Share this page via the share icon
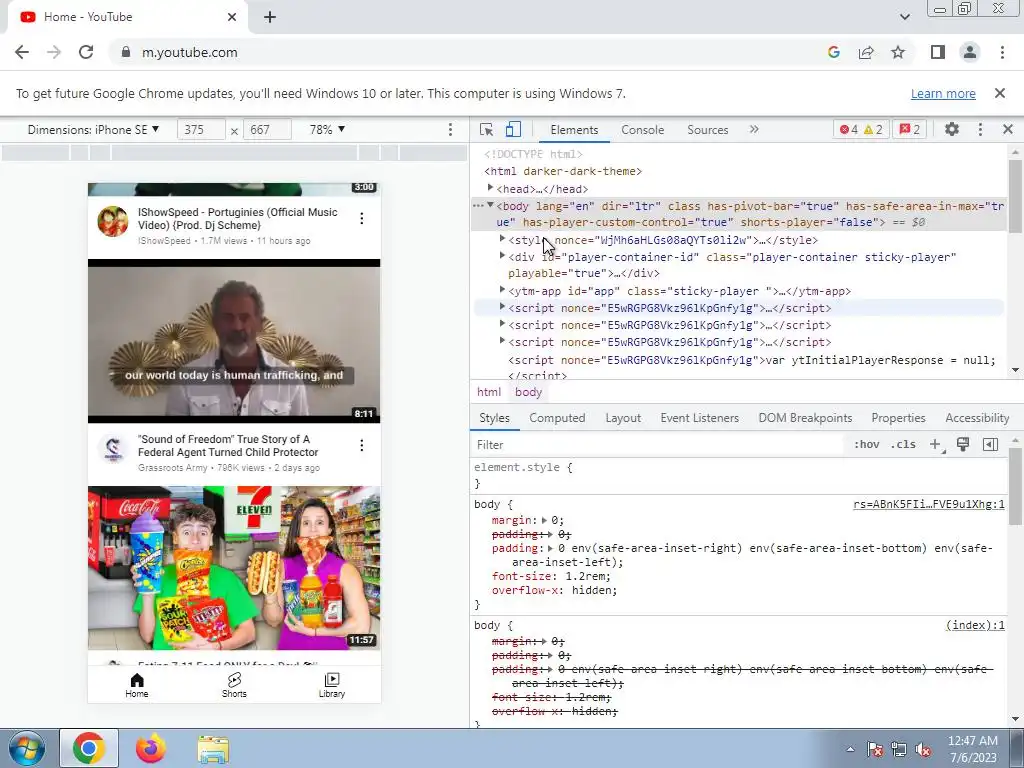Screen dimensions: 1024x768 coord(866,52)
